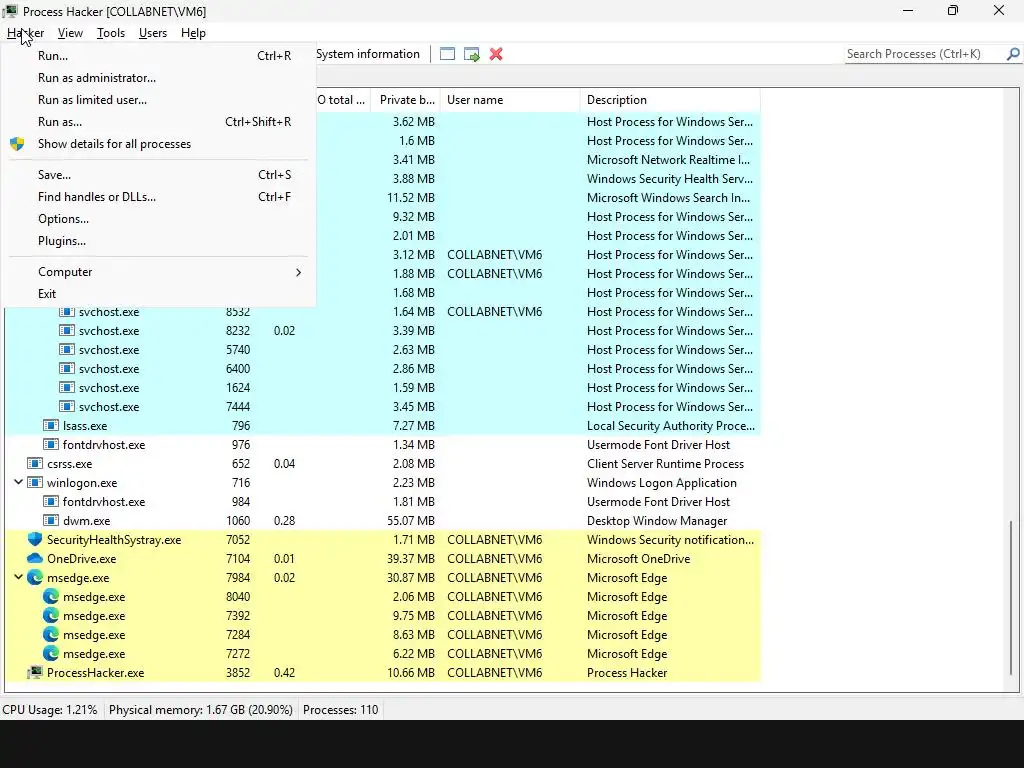Click the csrss.exe process icon
1024x768 pixels.
click(35, 464)
